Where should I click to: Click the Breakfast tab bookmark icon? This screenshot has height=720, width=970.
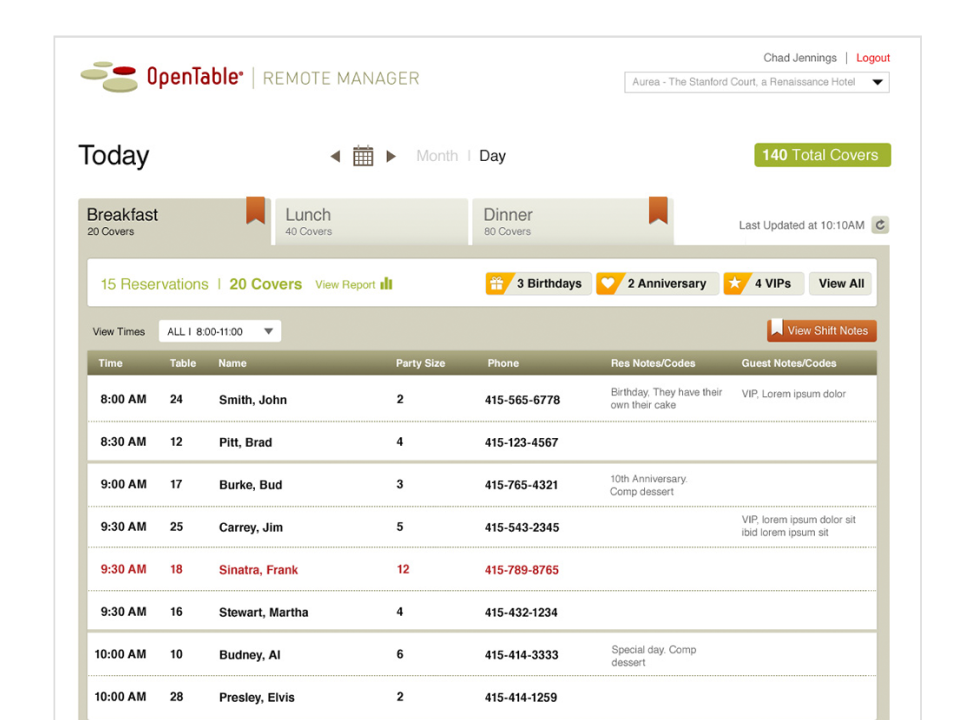255,211
